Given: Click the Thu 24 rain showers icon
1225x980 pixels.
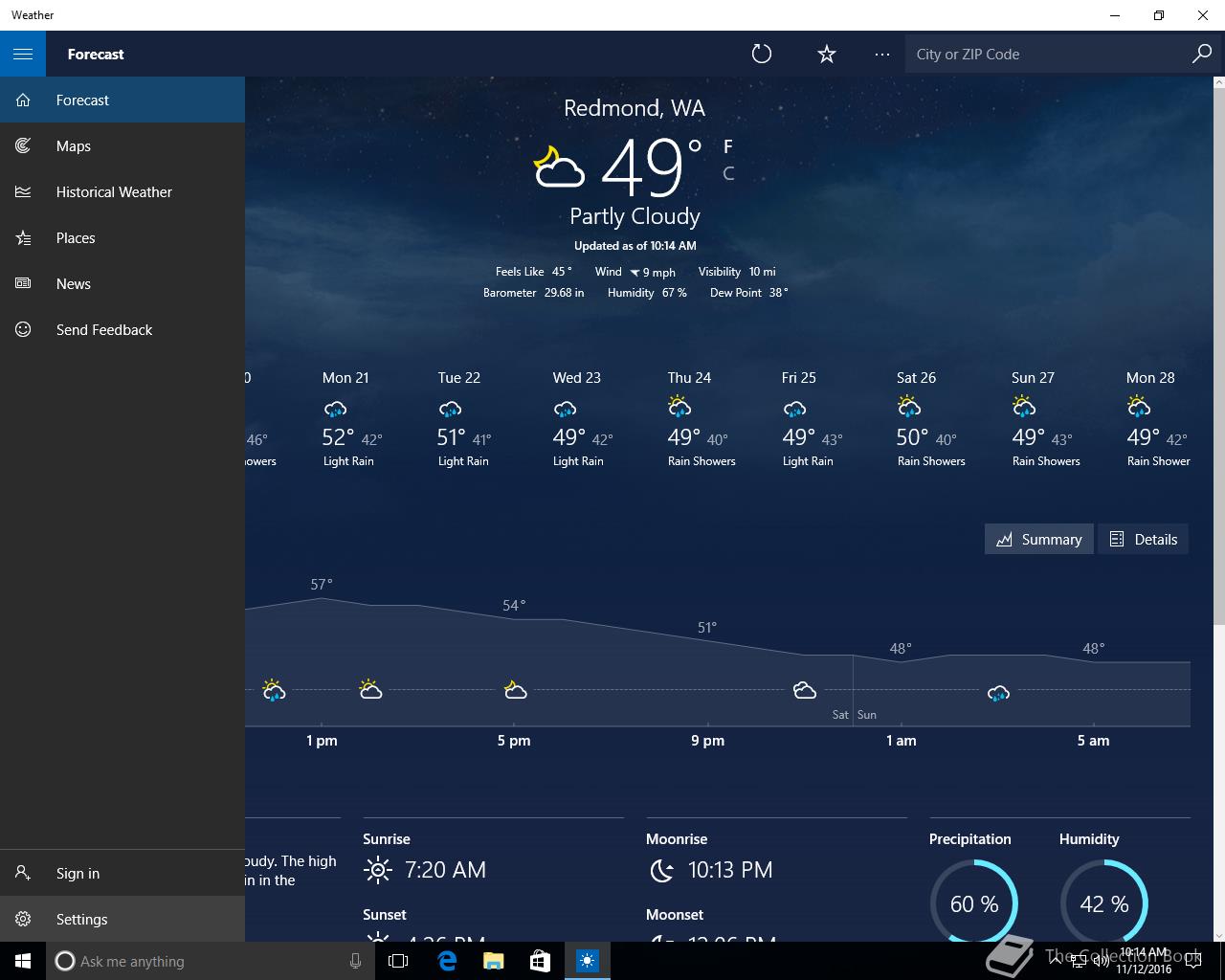Looking at the screenshot, I should pyautogui.click(x=679, y=407).
